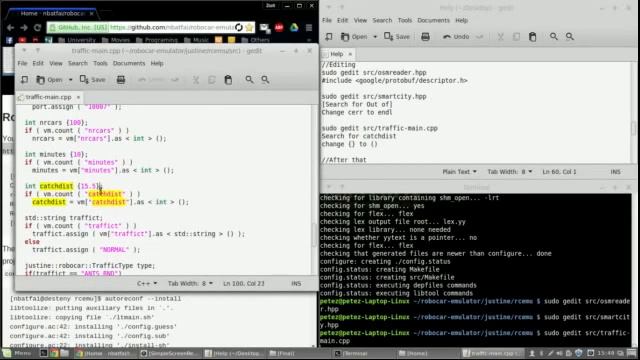640x360 pixels.
Task: Reload the GitHub page in Chrome
Action: point(37,28)
